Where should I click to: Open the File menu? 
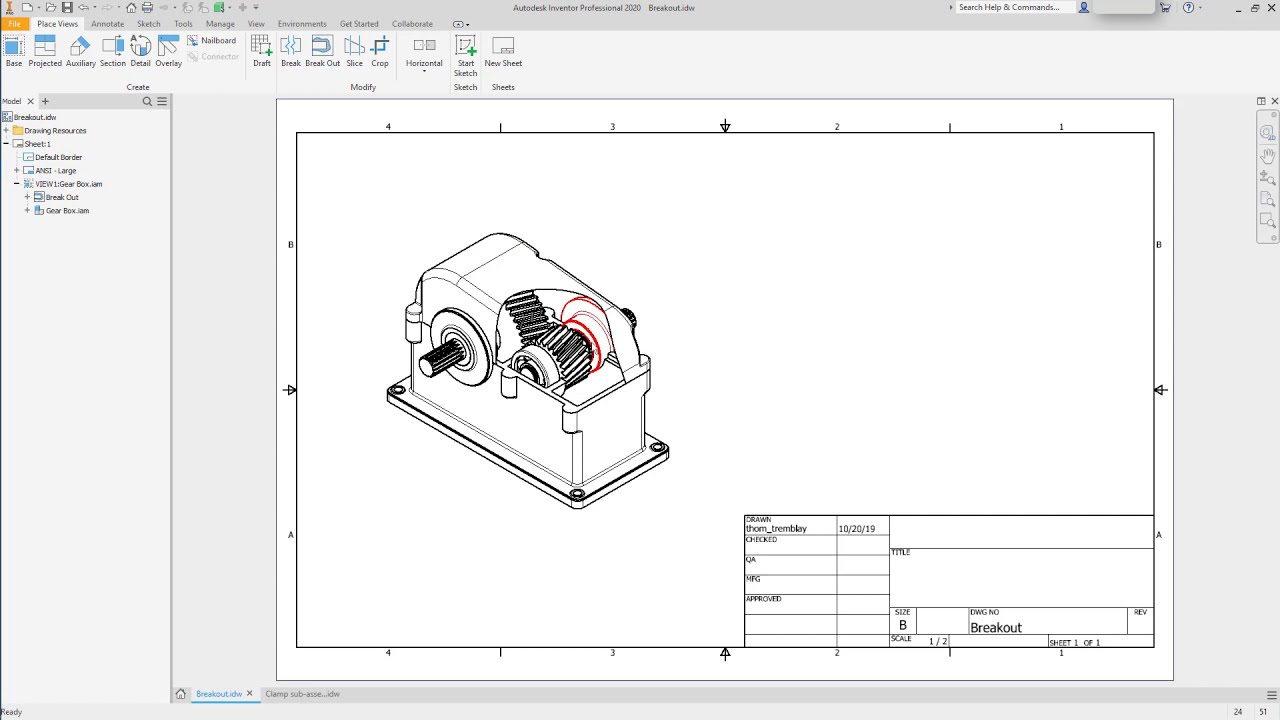(14, 24)
